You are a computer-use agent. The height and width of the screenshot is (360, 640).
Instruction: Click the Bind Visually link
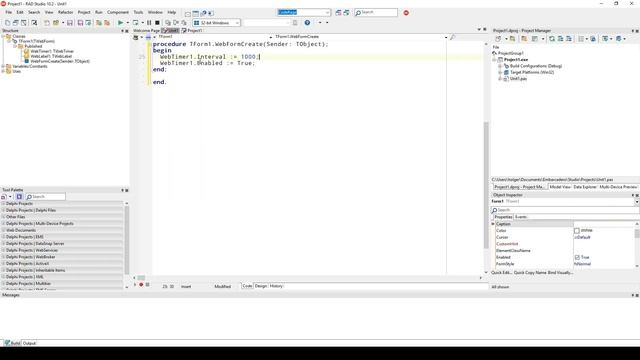point(560,273)
